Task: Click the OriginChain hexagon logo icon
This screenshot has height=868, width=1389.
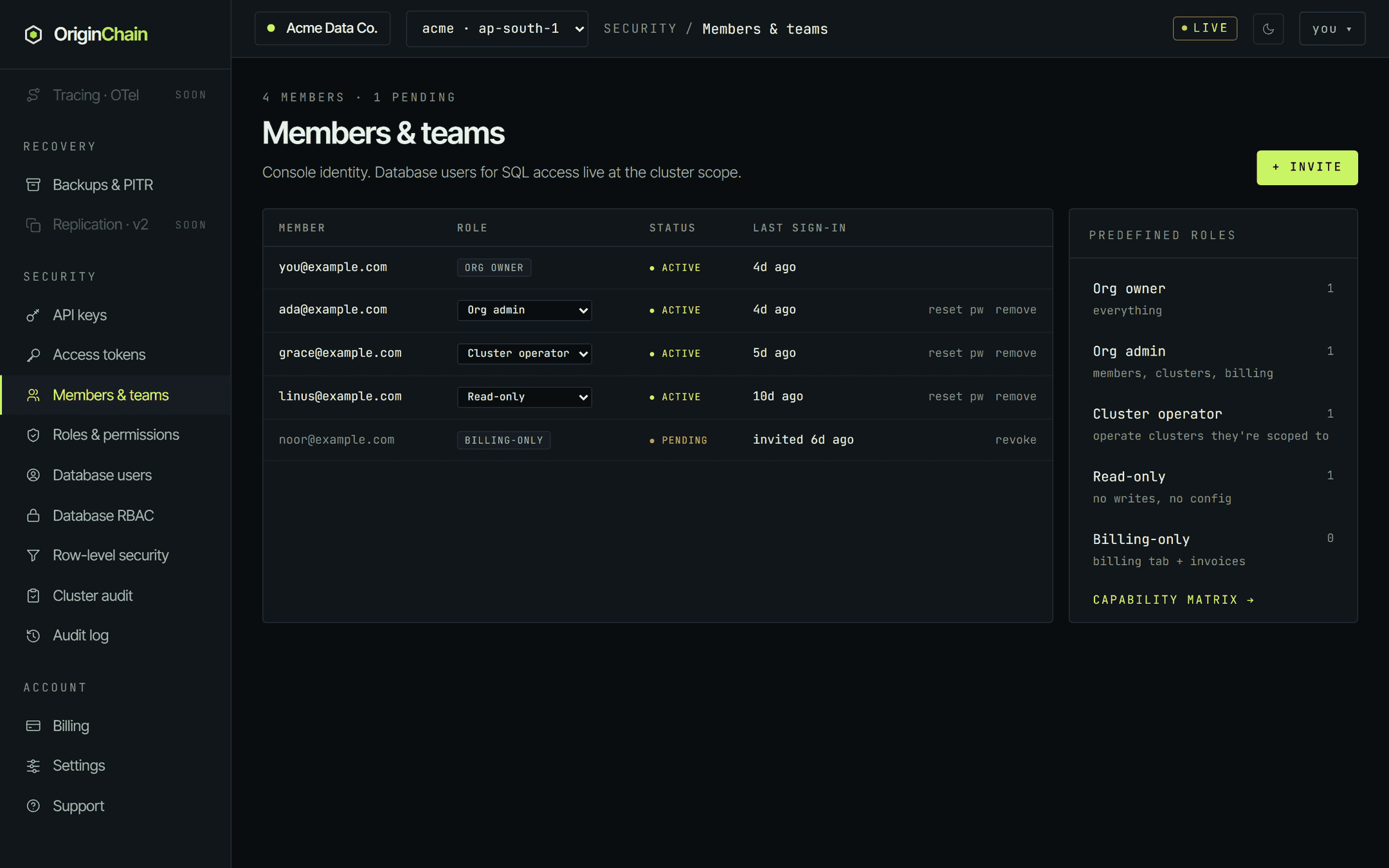Action: 33,34
